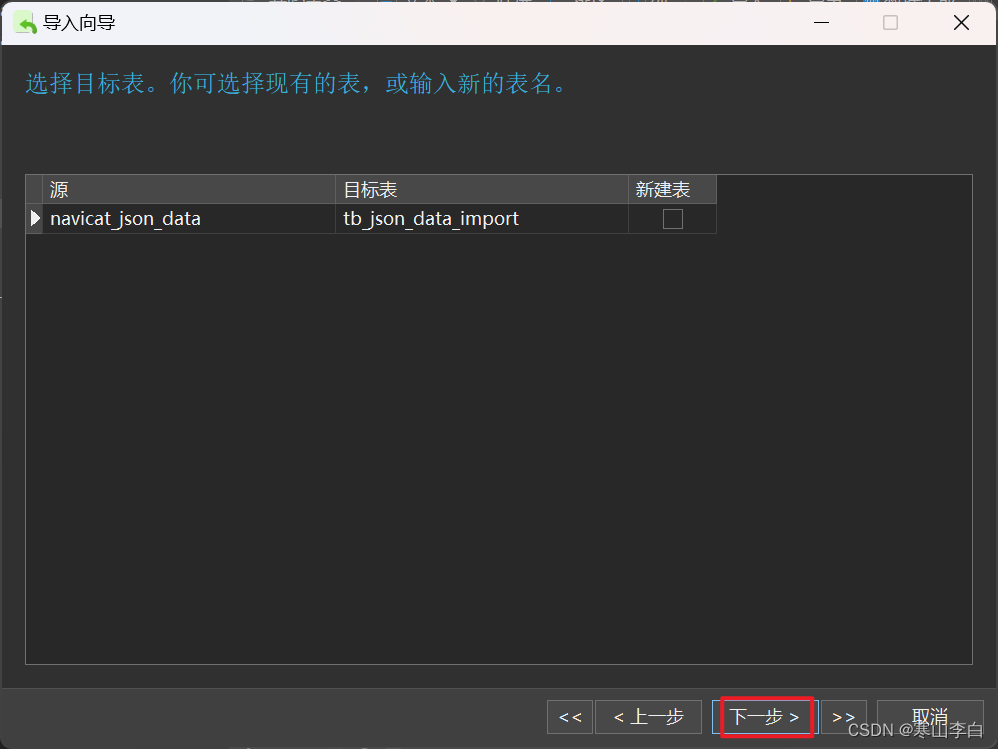The height and width of the screenshot is (749, 998).
Task: Click the << first step button
Action: (x=569, y=717)
